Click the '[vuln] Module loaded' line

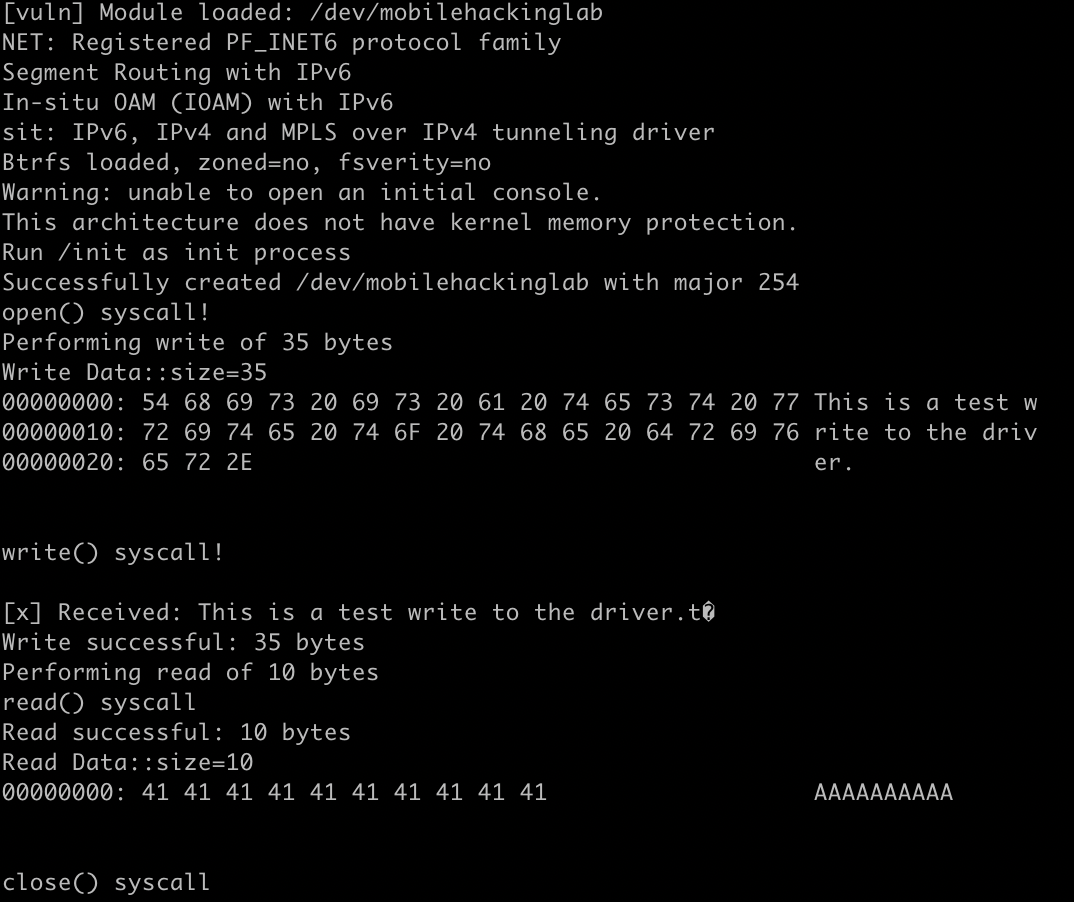302,12
